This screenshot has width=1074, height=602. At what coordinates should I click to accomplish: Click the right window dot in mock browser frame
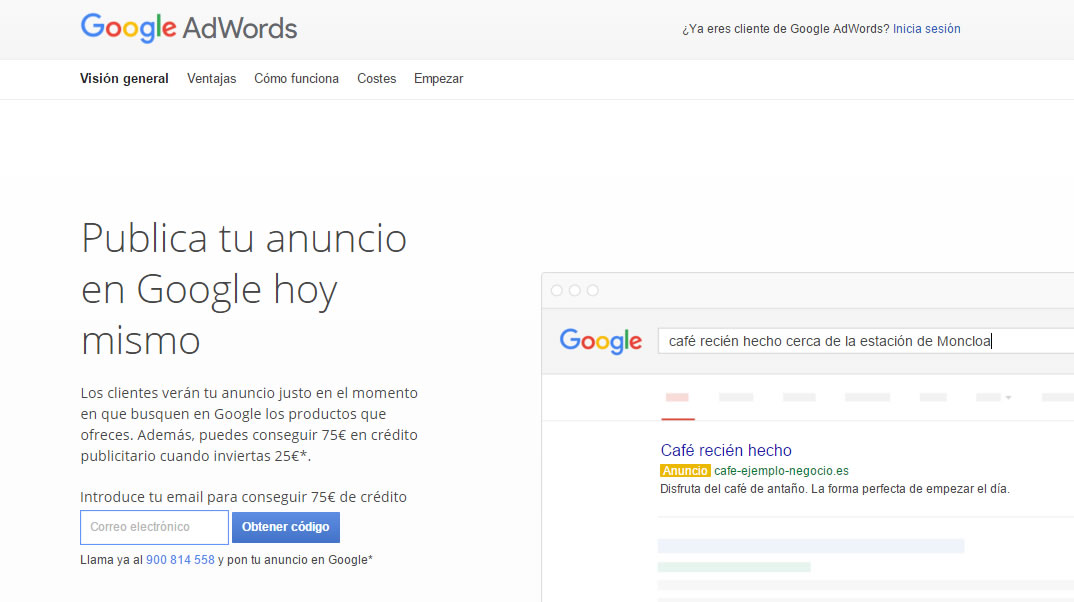593,290
